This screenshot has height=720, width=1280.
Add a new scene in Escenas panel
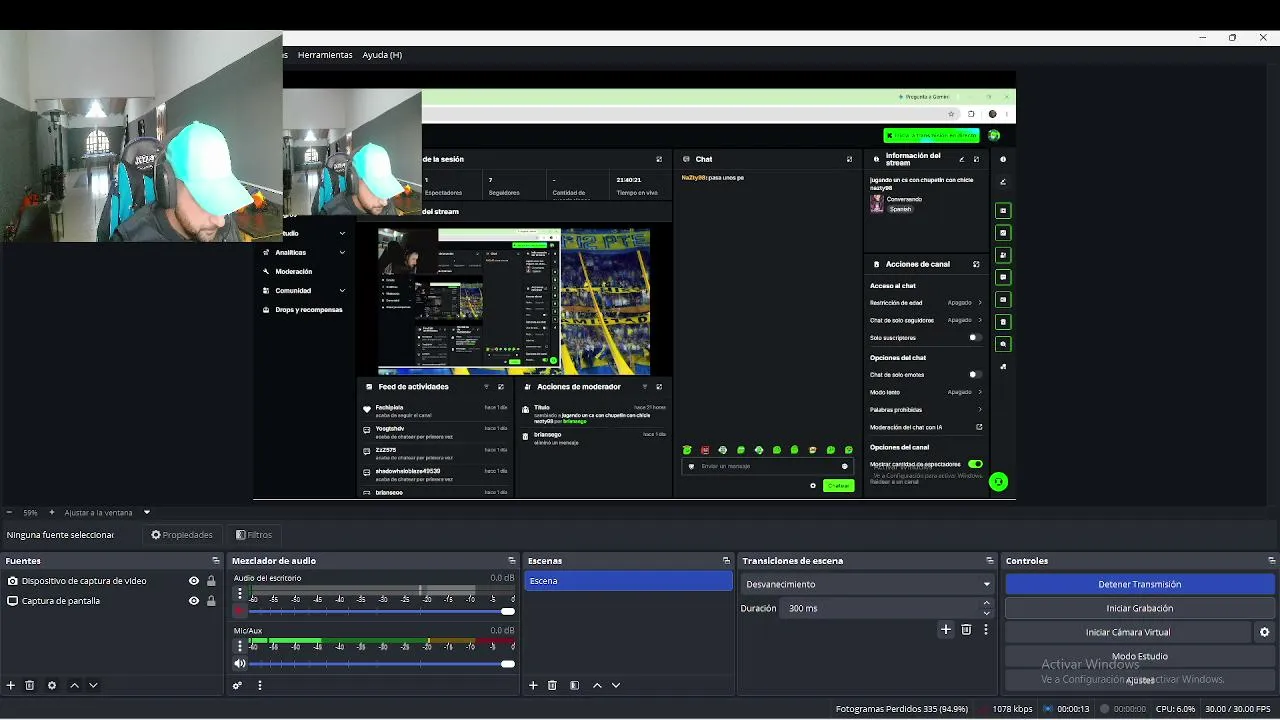click(x=533, y=685)
